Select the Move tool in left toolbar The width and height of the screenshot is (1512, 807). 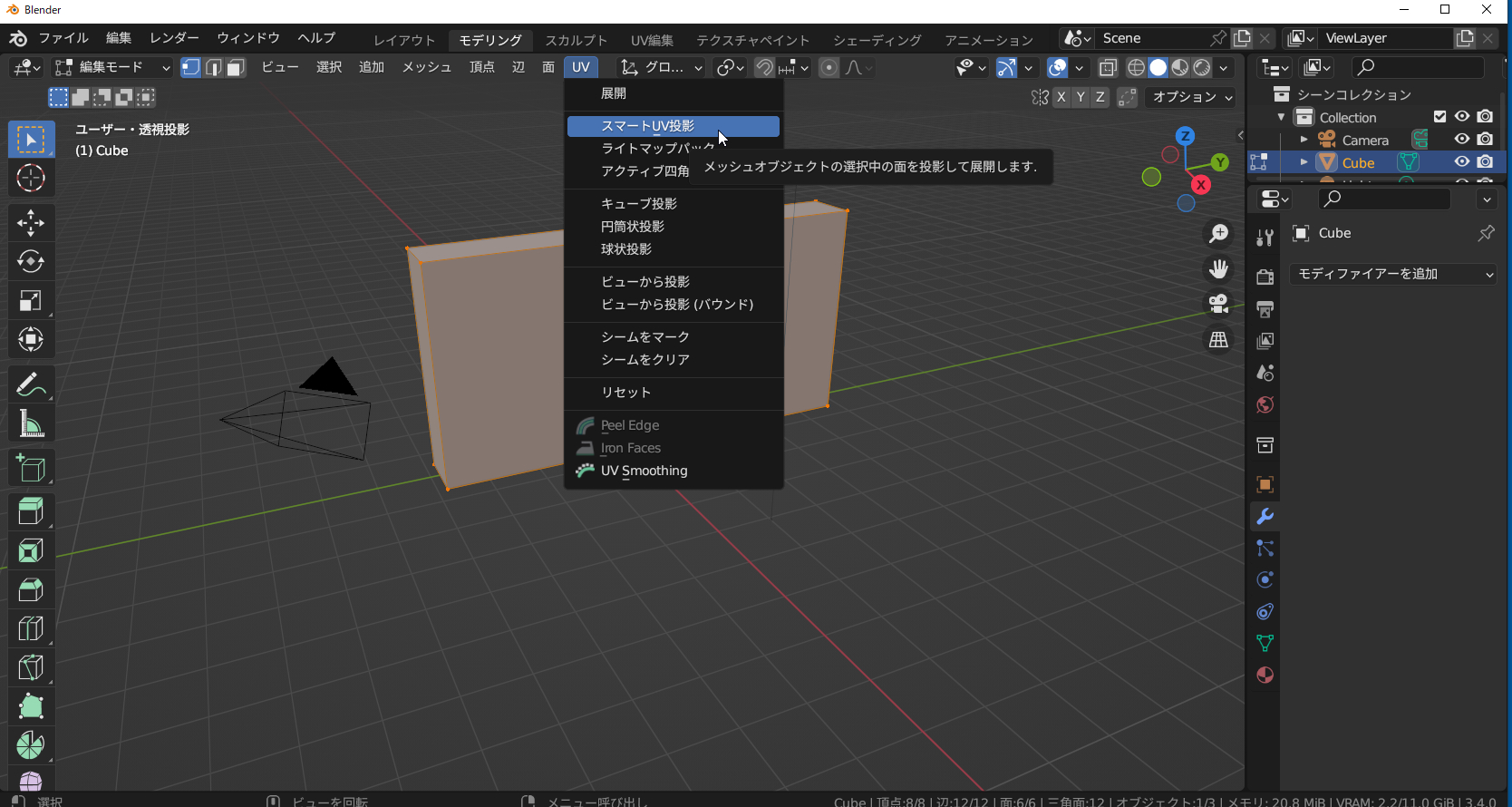tap(31, 222)
